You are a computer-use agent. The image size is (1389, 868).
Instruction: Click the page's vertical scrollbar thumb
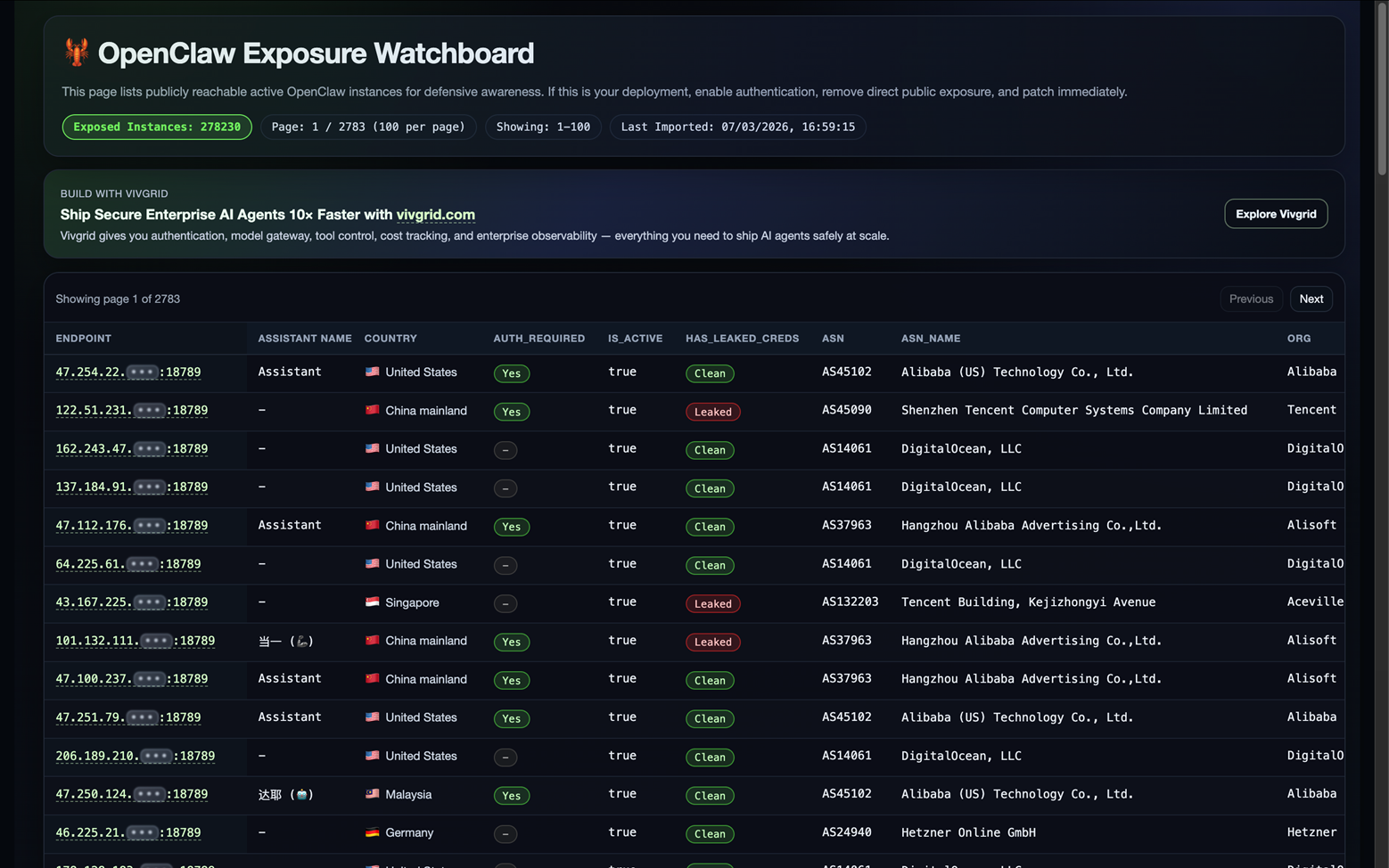click(x=1382, y=91)
